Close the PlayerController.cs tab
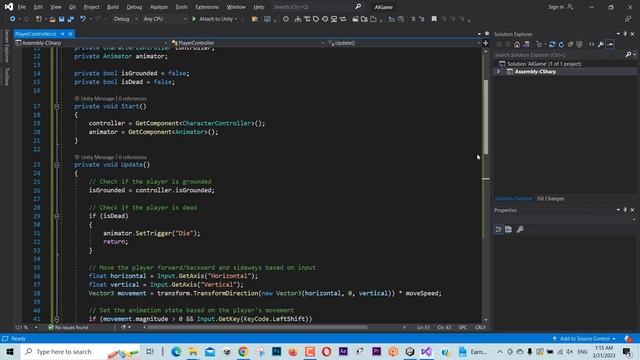This screenshot has width=640, height=360. pyautogui.click(x=70, y=34)
